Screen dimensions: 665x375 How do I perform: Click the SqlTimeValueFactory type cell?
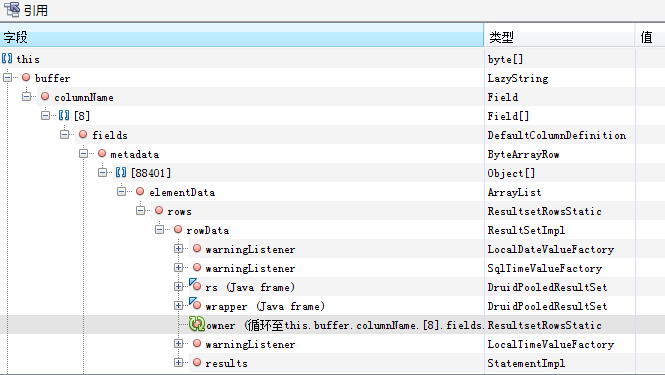coord(559,268)
